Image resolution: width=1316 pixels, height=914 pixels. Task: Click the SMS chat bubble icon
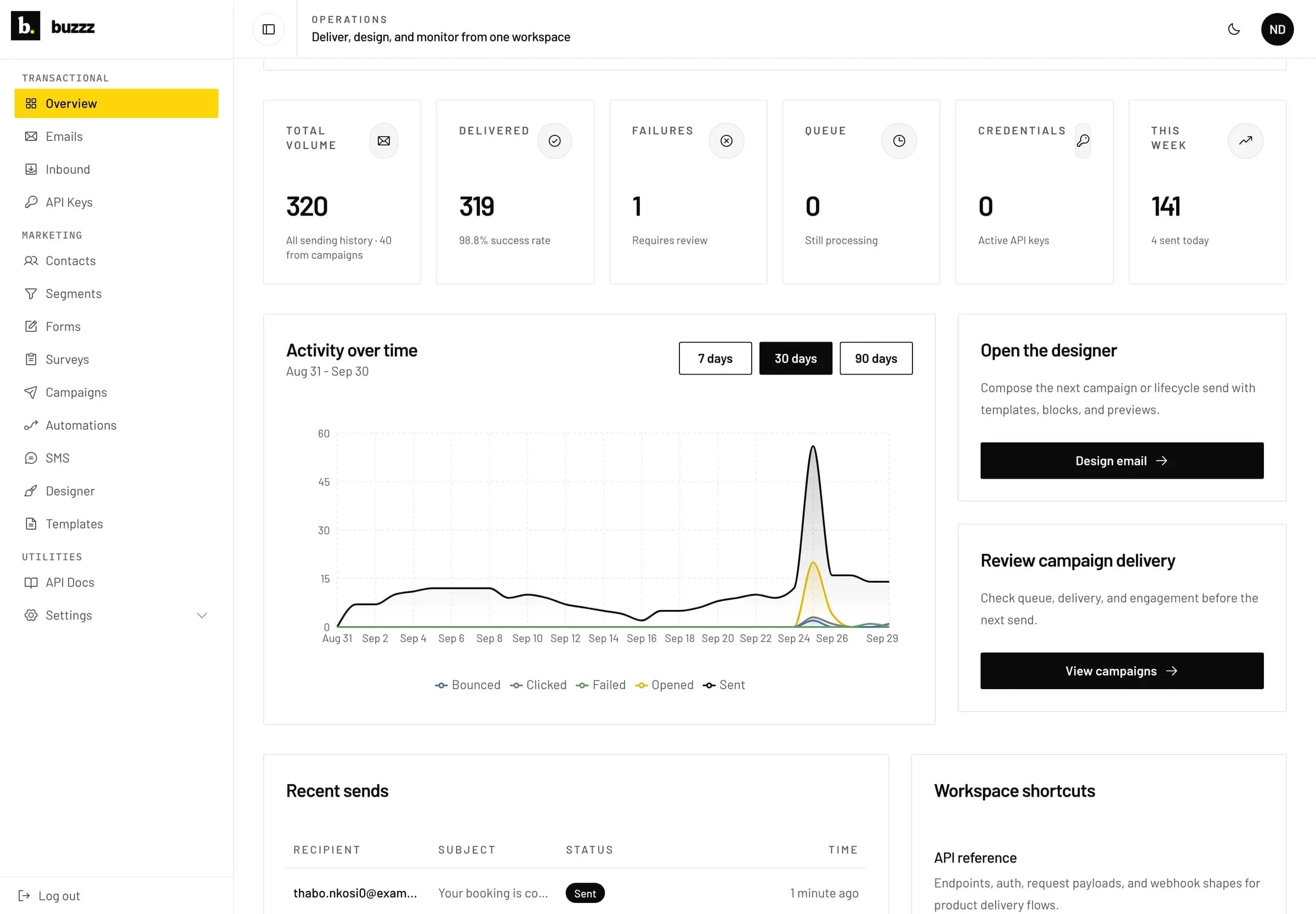[x=31, y=458]
